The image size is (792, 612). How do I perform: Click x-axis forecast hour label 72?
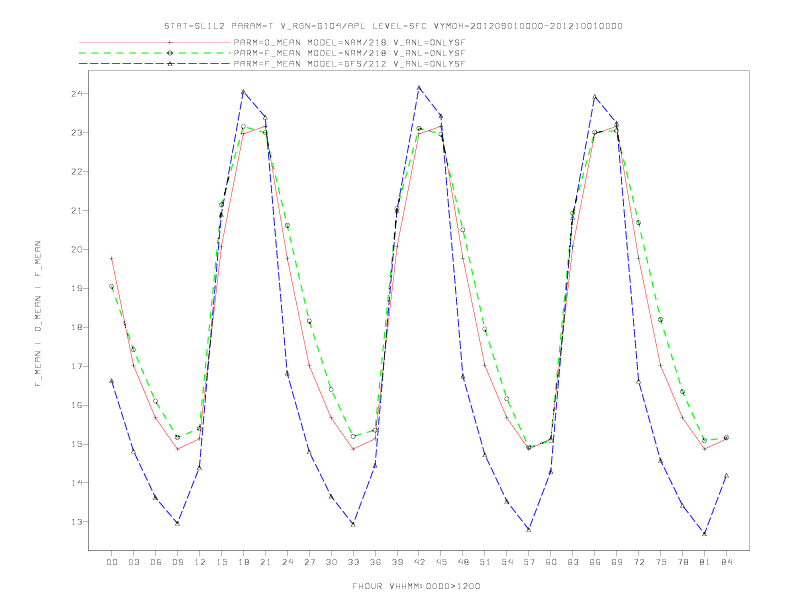[x=638, y=562]
